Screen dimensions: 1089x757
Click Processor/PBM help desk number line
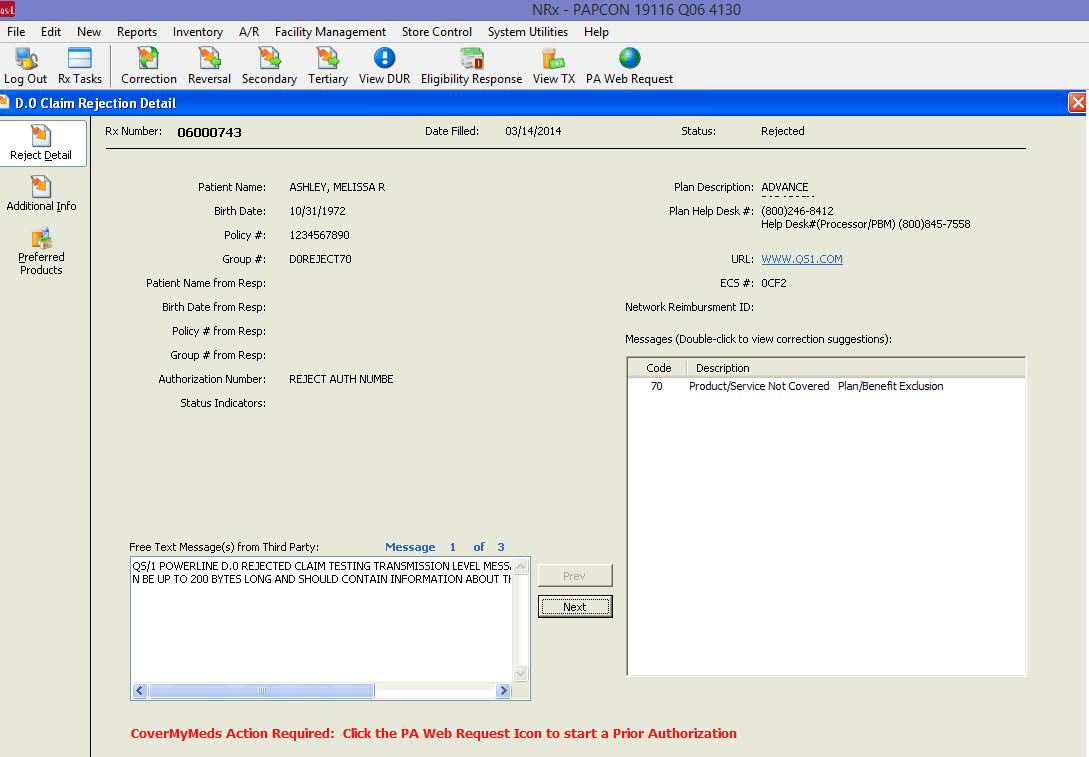865,224
